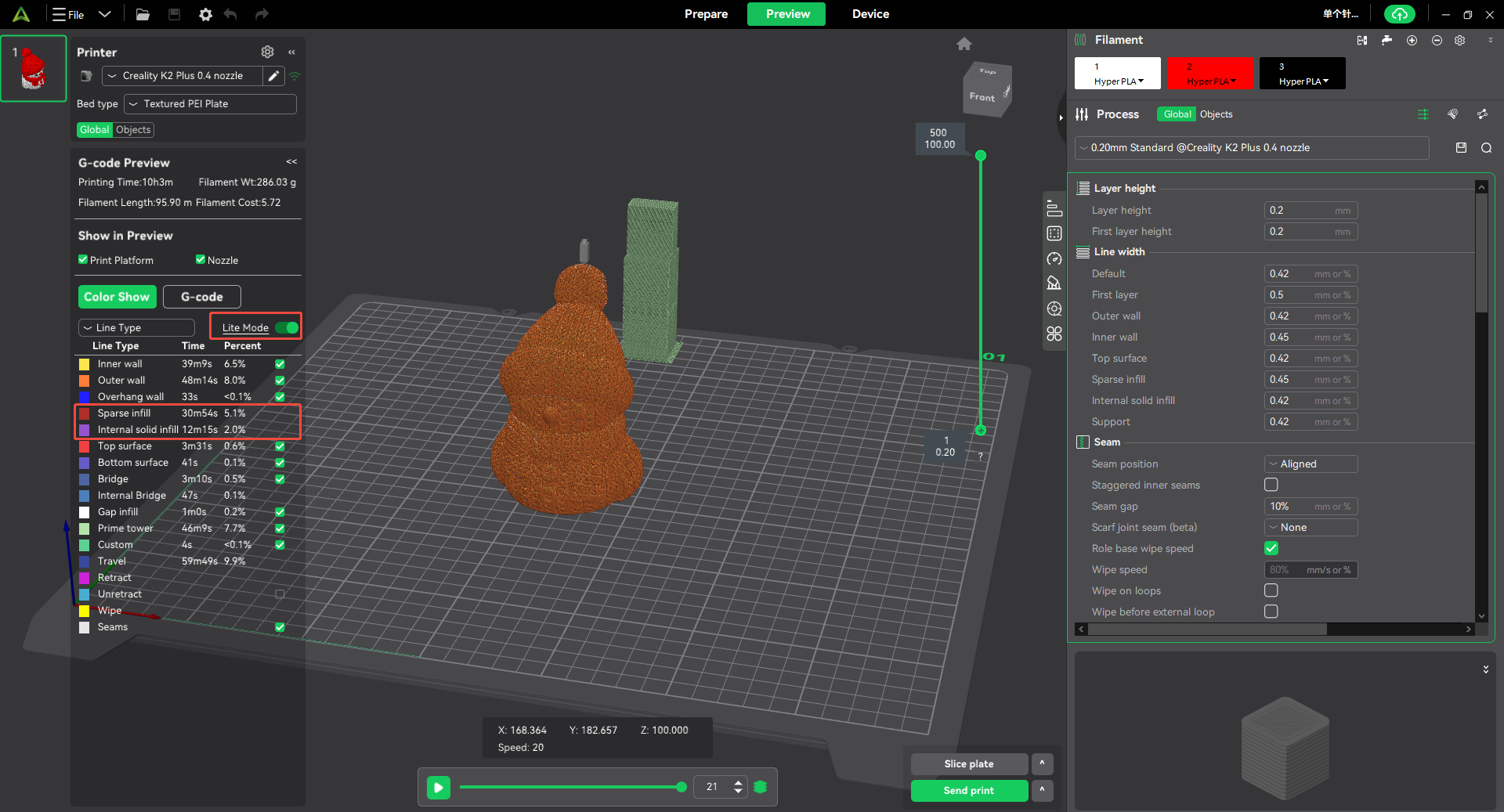Click the remove filament minus icon
This screenshot has width=1504, height=812.
[1437, 40]
